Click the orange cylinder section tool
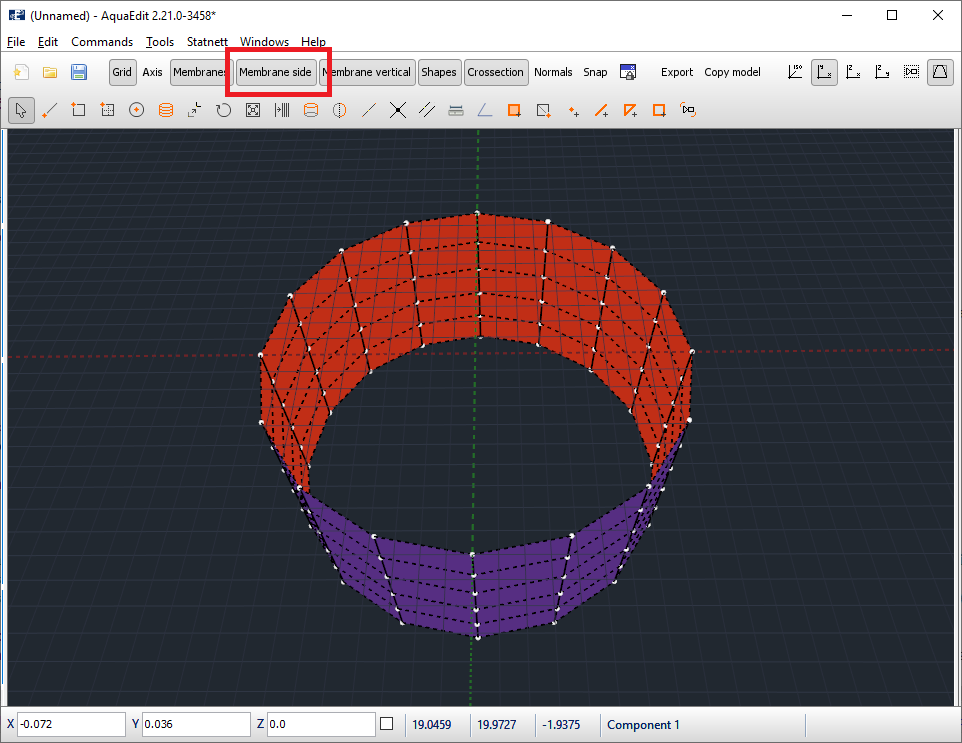Screen dimensions: 962x743 pos(311,110)
